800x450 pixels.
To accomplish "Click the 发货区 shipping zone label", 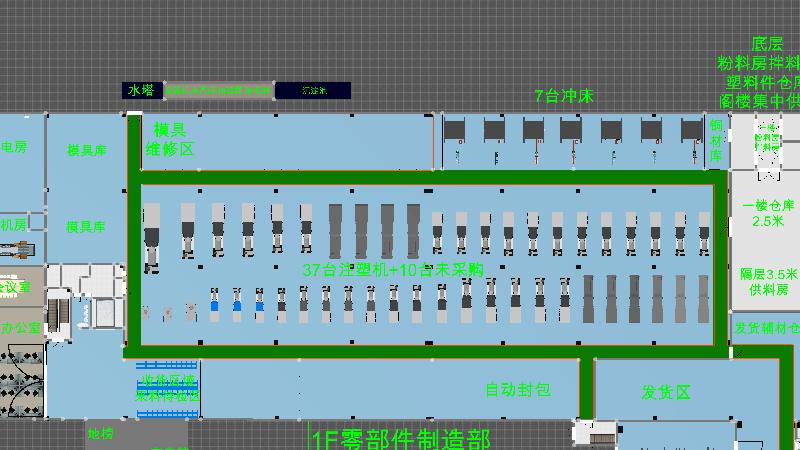I will 666,392.
